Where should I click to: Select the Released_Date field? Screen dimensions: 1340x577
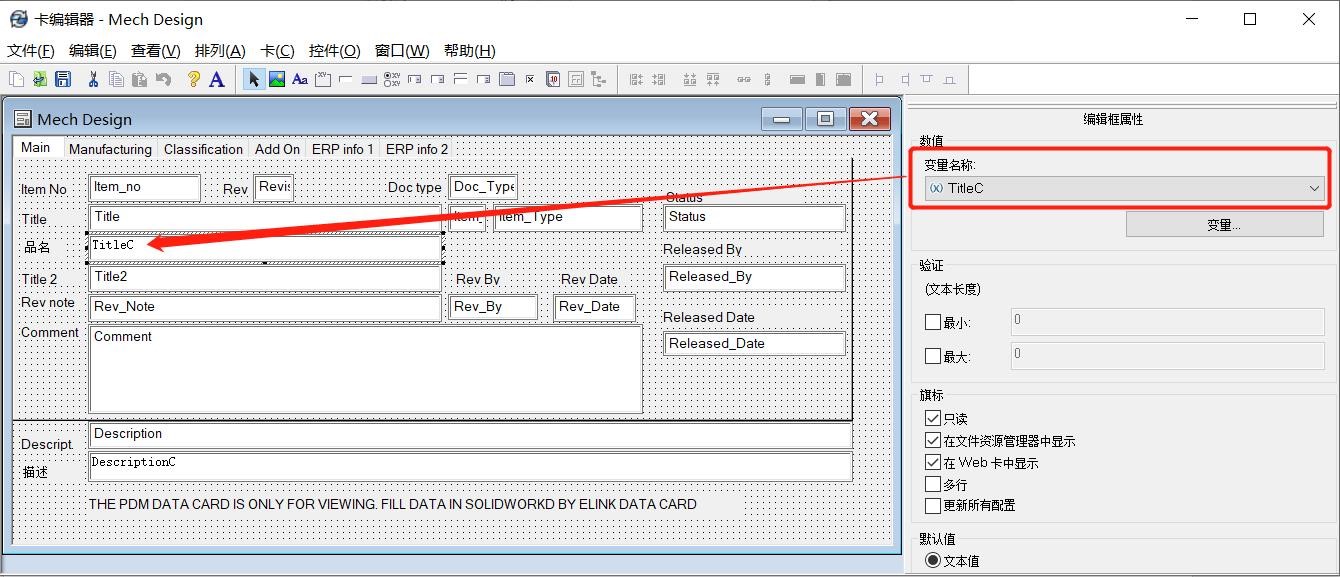coord(755,343)
